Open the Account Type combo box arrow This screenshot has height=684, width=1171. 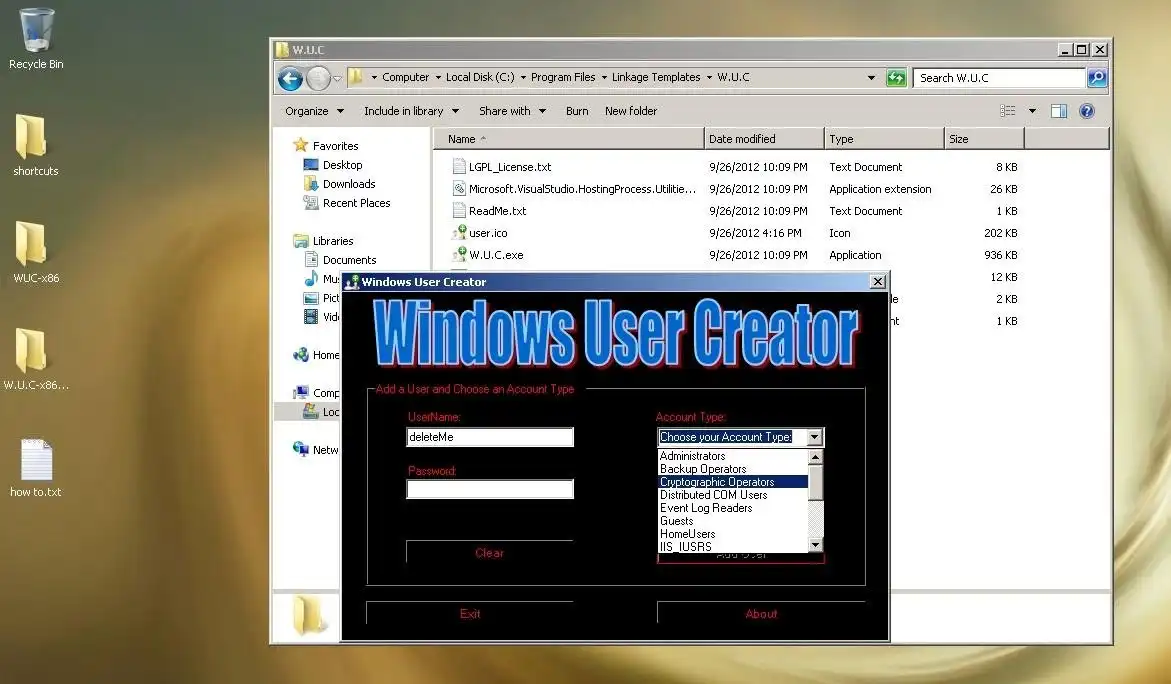815,438
